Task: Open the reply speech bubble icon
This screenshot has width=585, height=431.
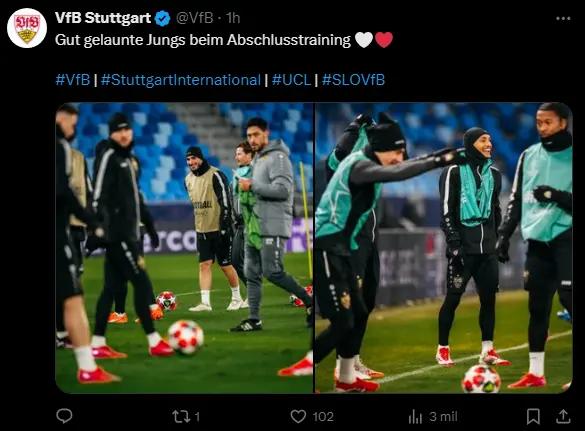Action: 64,416
